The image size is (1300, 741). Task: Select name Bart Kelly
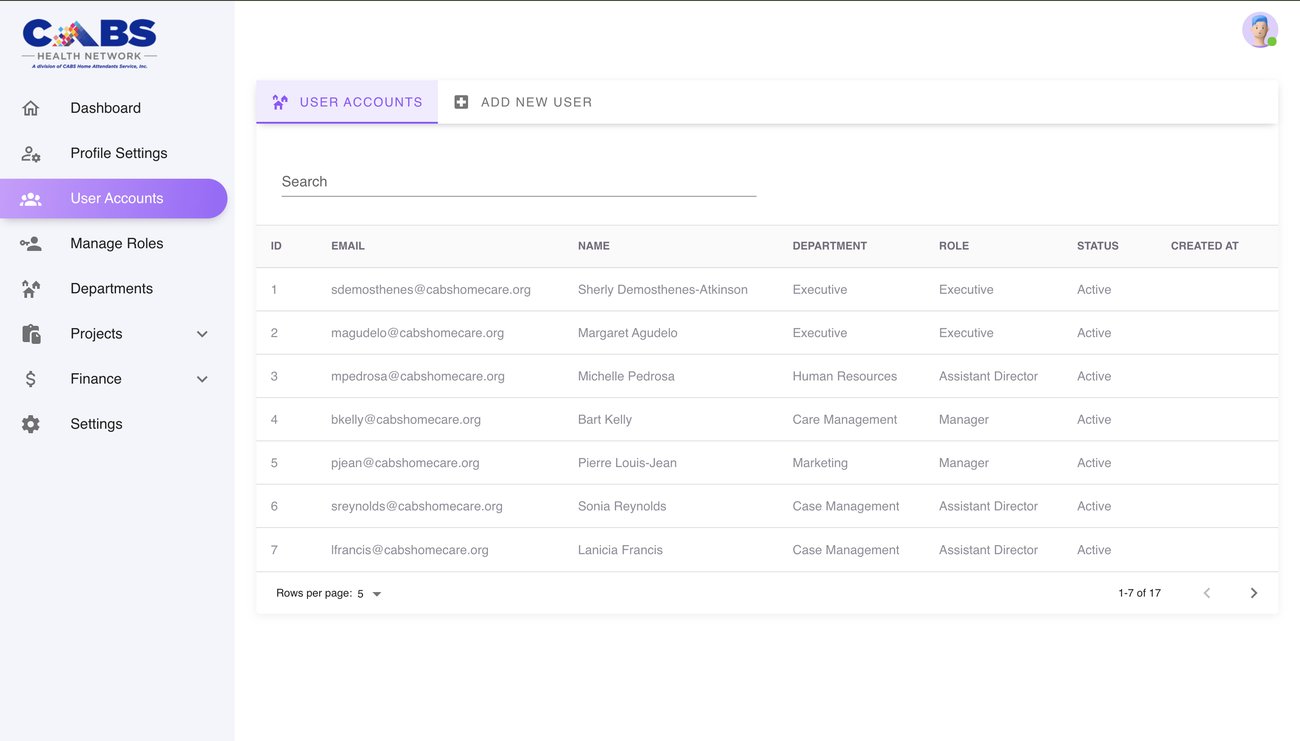click(605, 420)
